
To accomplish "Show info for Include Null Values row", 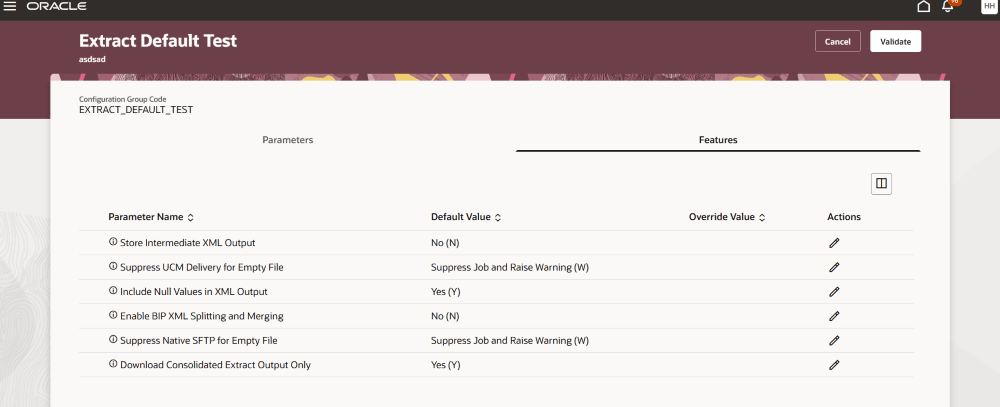I will (x=114, y=290).
